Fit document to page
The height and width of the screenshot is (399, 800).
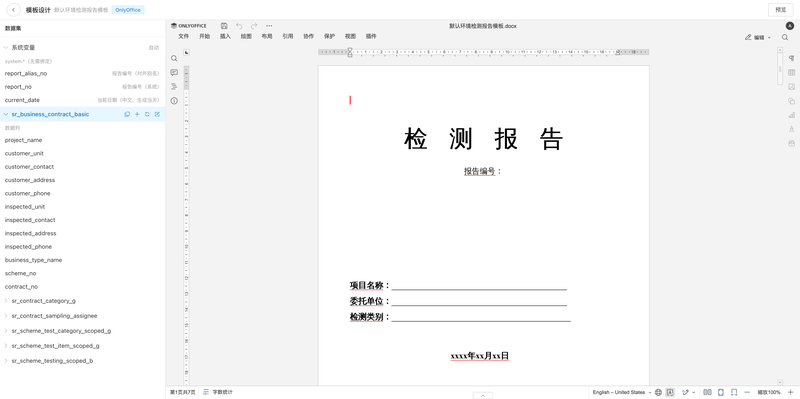click(720, 392)
